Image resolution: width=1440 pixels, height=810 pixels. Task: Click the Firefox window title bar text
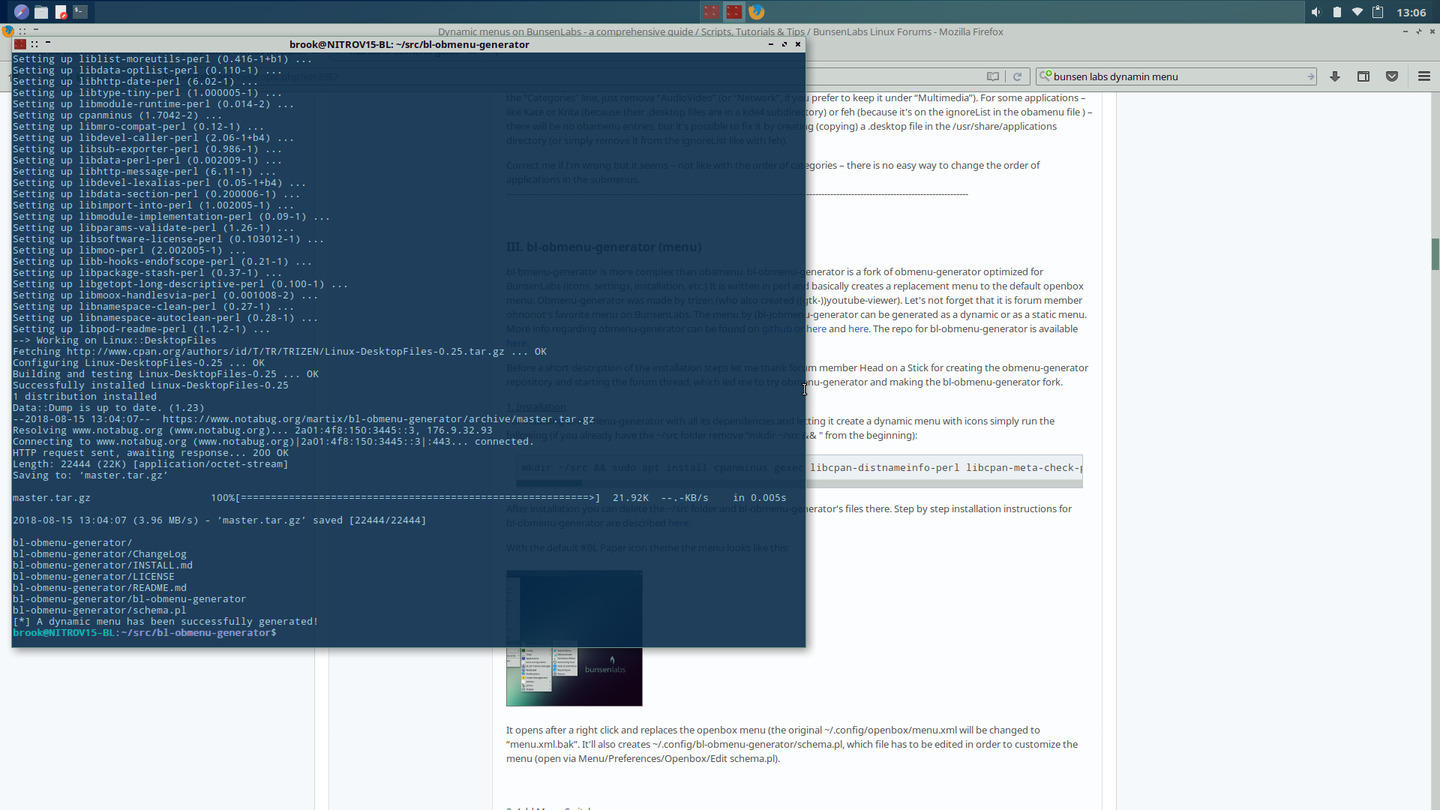click(x=720, y=31)
